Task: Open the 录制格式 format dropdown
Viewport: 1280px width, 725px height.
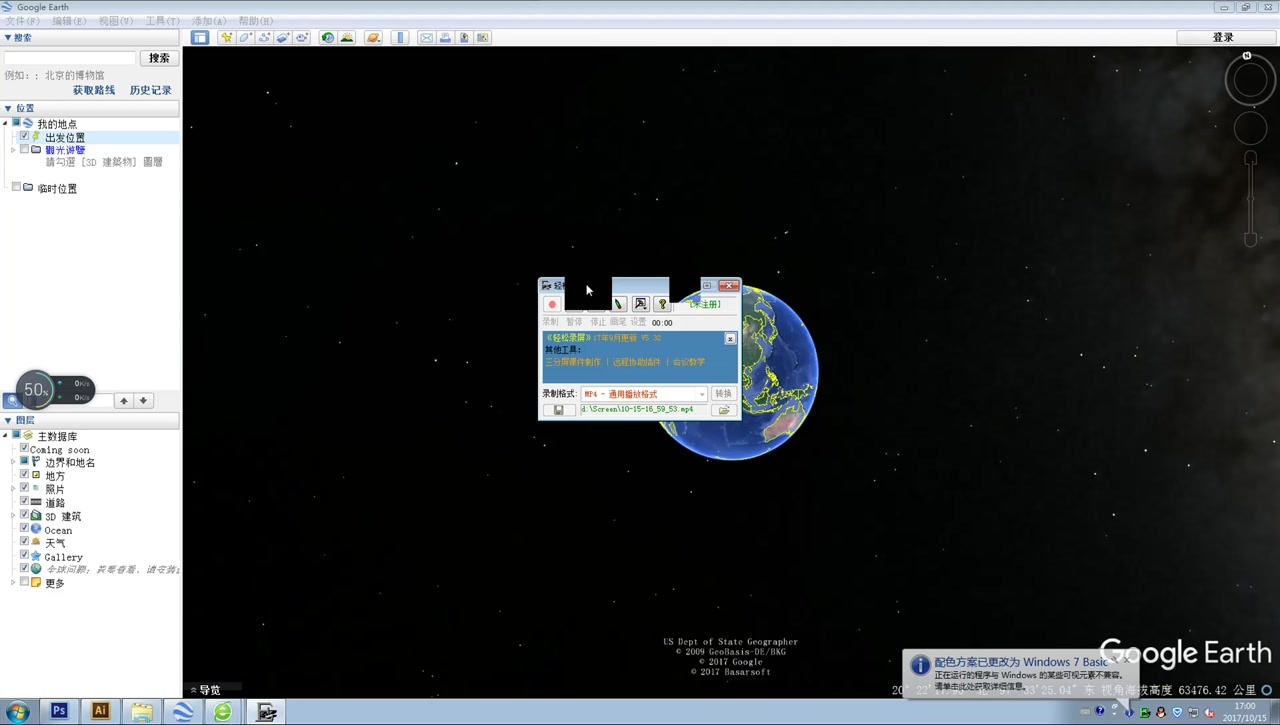Action: (x=644, y=394)
